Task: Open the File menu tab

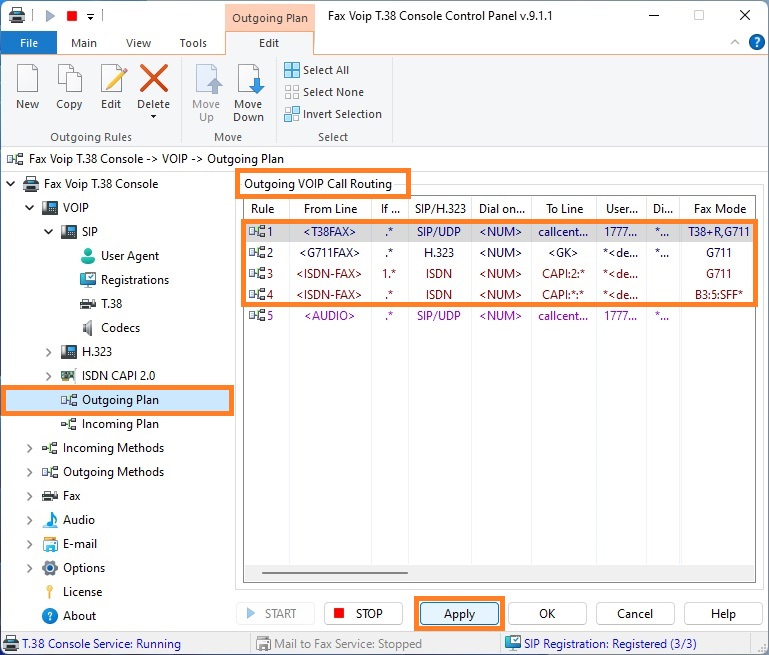Action: point(29,43)
